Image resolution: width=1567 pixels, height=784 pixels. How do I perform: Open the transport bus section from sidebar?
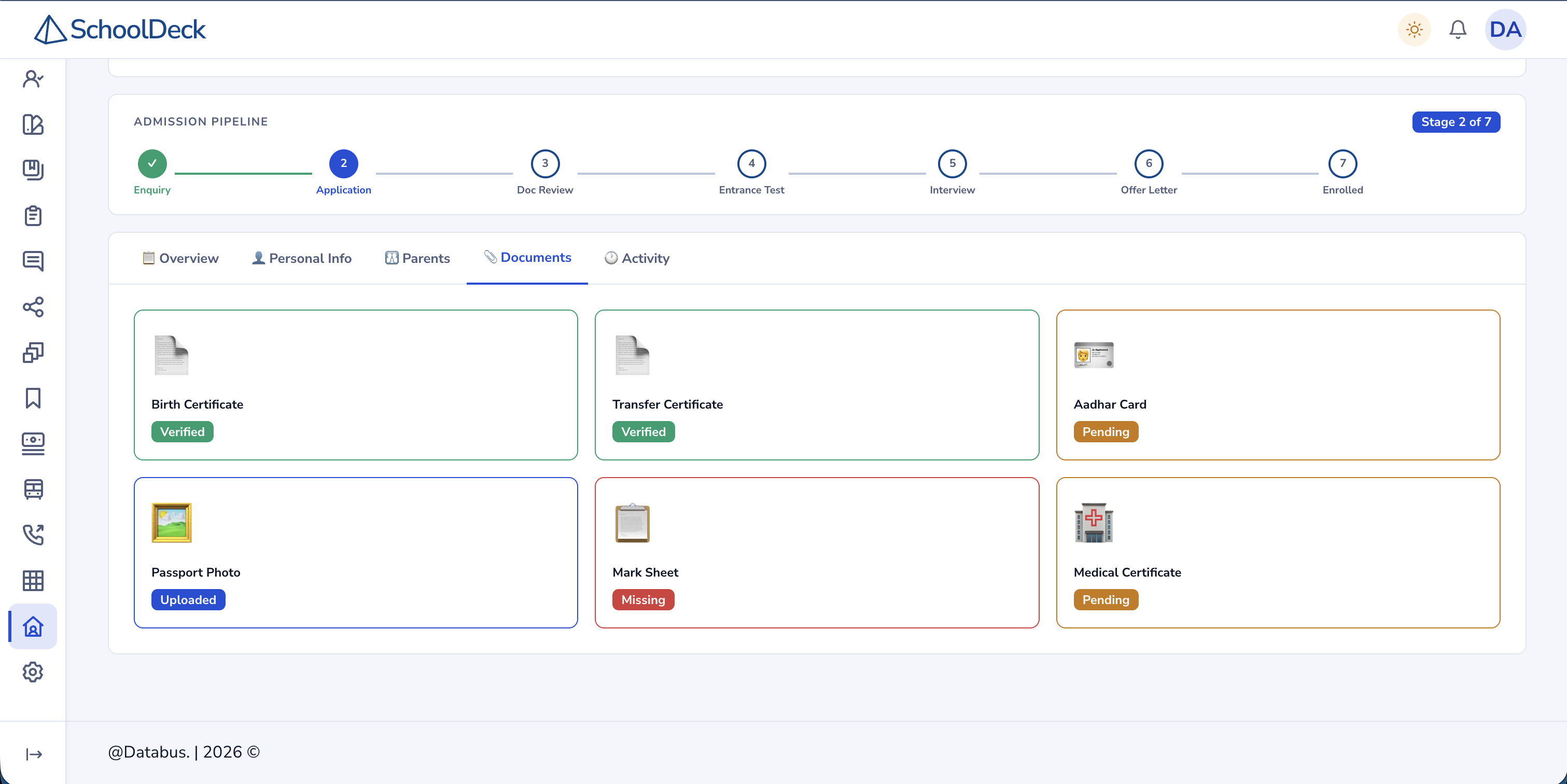(32, 489)
